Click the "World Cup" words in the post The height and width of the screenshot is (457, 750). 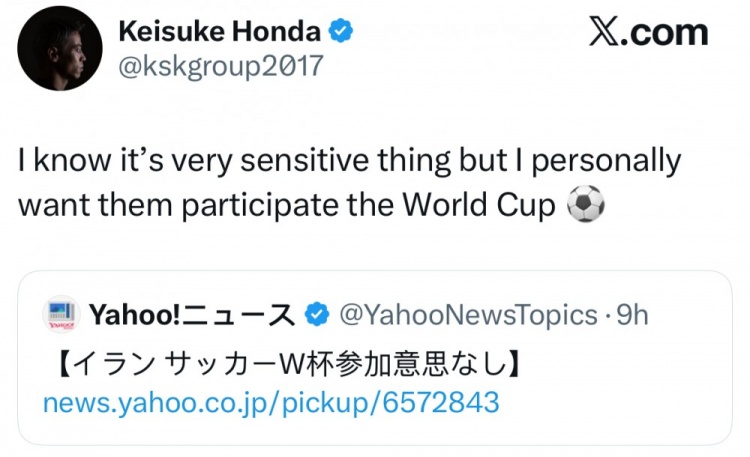(477, 206)
